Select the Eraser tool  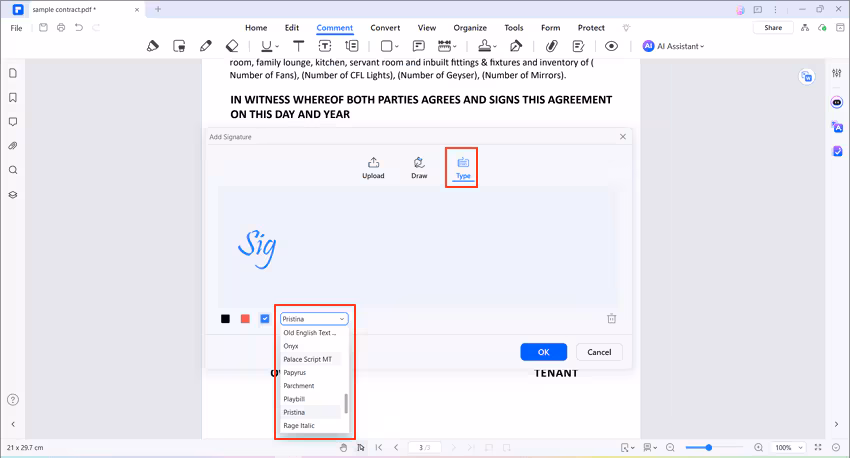(232, 46)
